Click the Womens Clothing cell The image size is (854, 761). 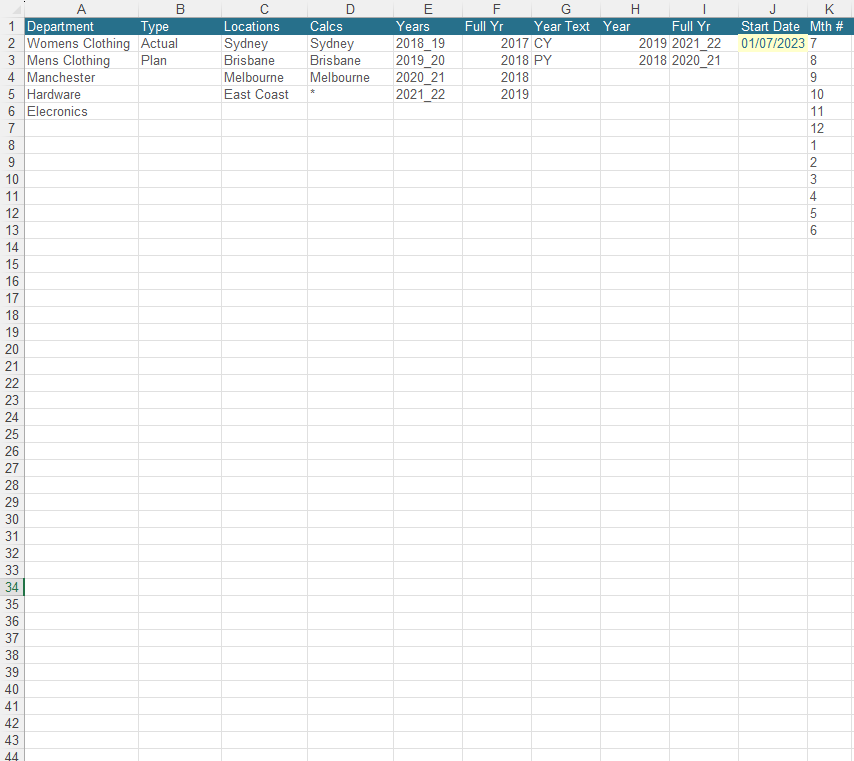81,44
